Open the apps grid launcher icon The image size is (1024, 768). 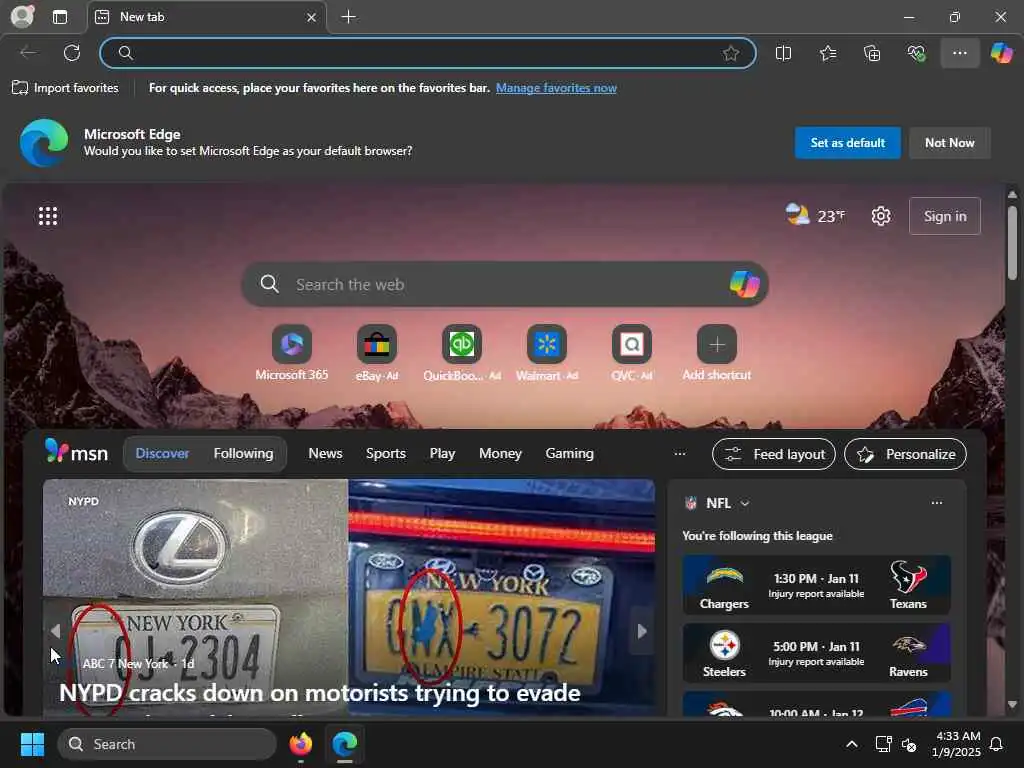point(48,216)
